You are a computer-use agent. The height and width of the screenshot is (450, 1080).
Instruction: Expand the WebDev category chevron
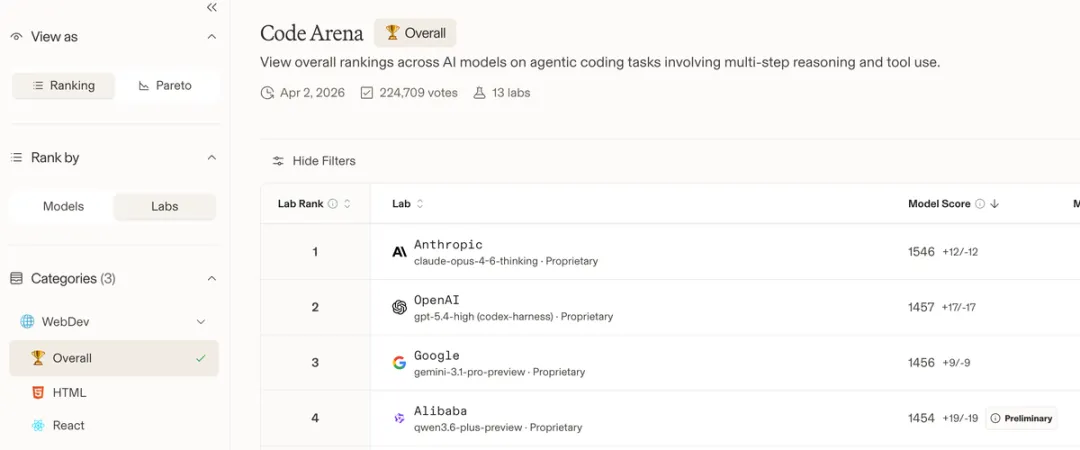click(200, 322)
